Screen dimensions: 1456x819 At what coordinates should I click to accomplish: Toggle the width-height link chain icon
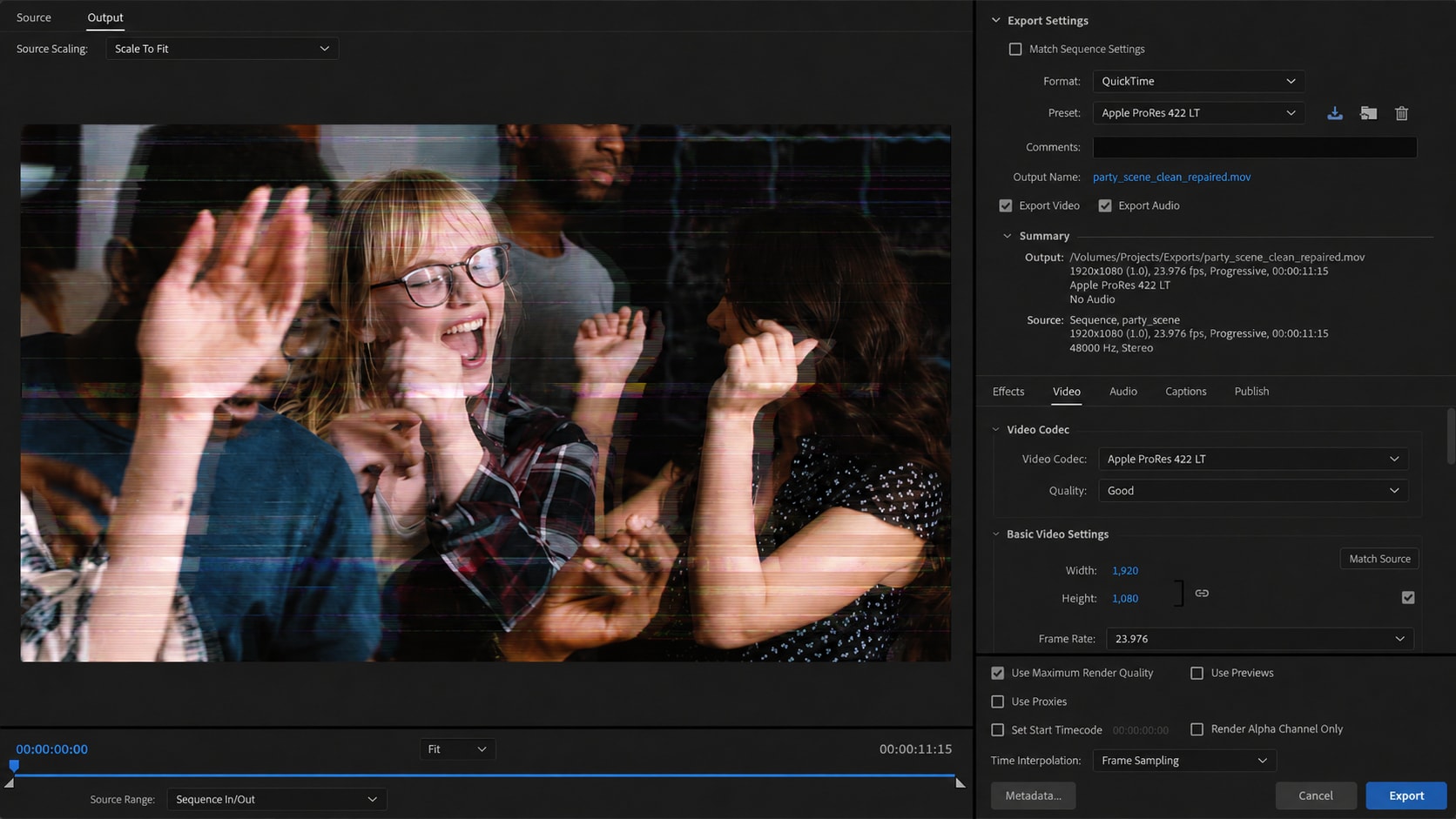(1202, 593)
